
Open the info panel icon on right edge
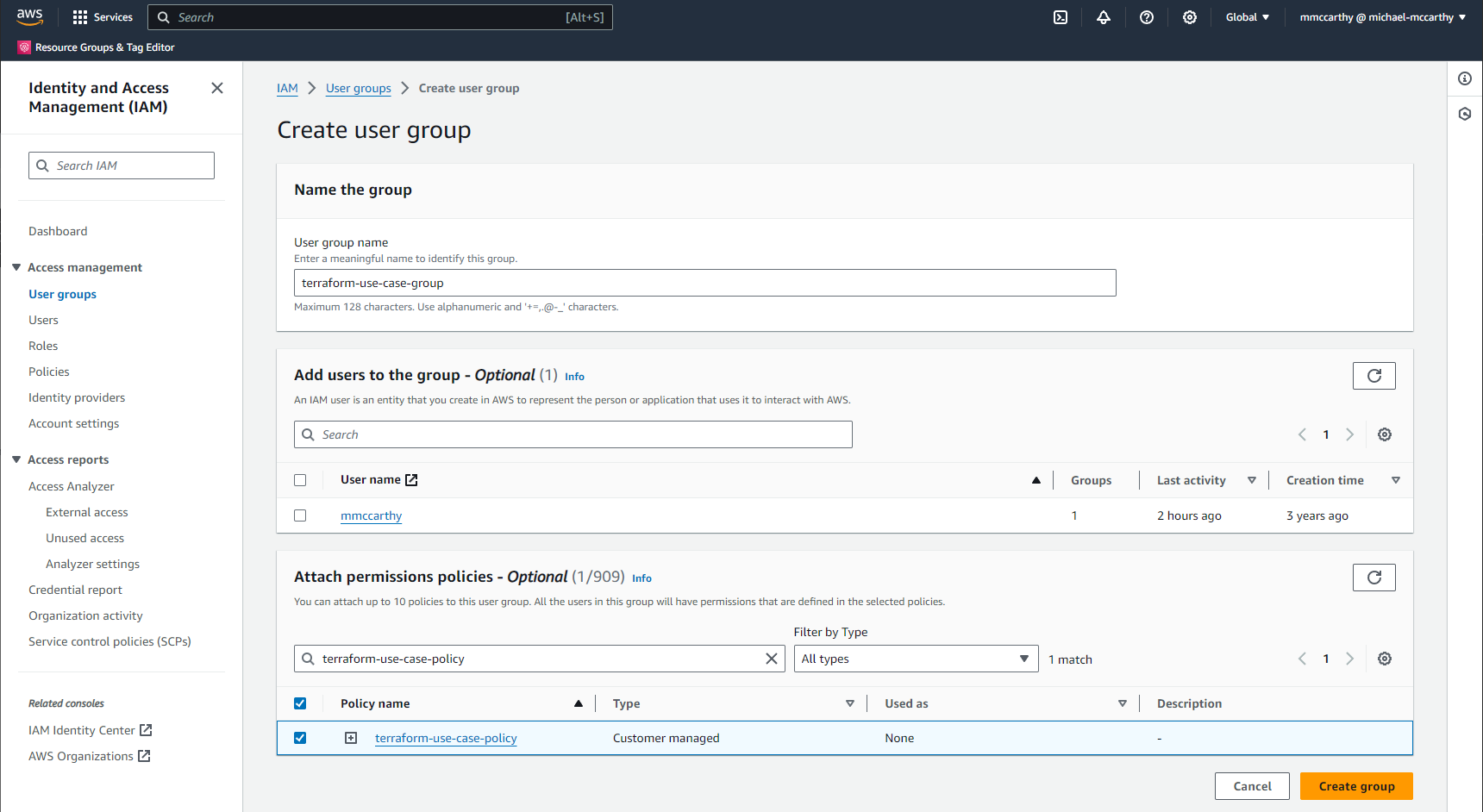point(1465,78)
